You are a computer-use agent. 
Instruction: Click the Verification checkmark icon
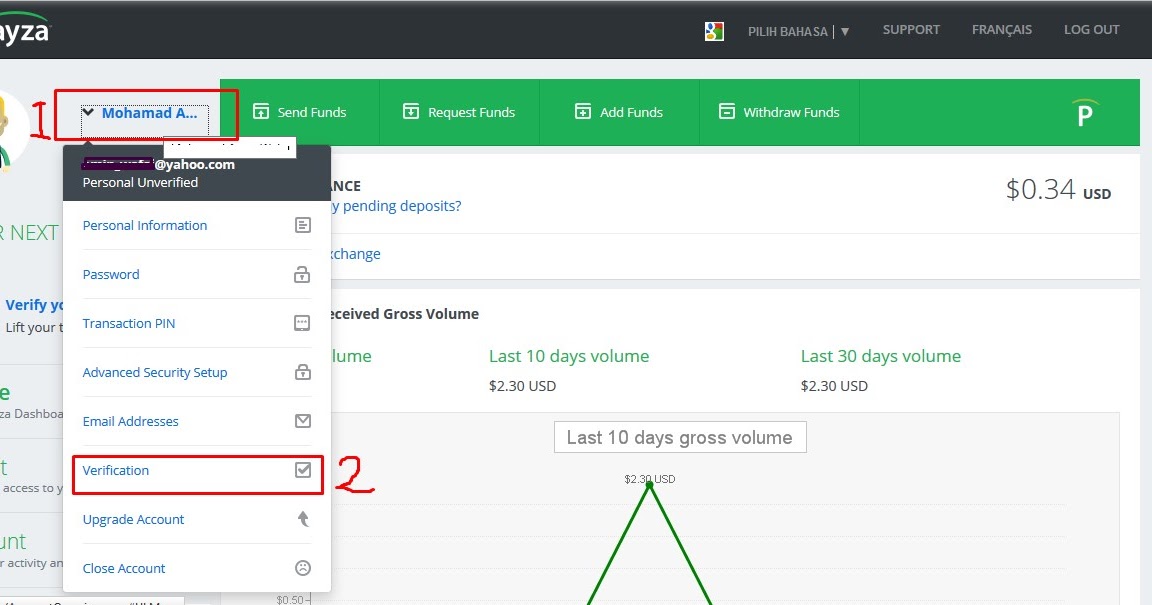pyautogui.click(x=303, y=470)
